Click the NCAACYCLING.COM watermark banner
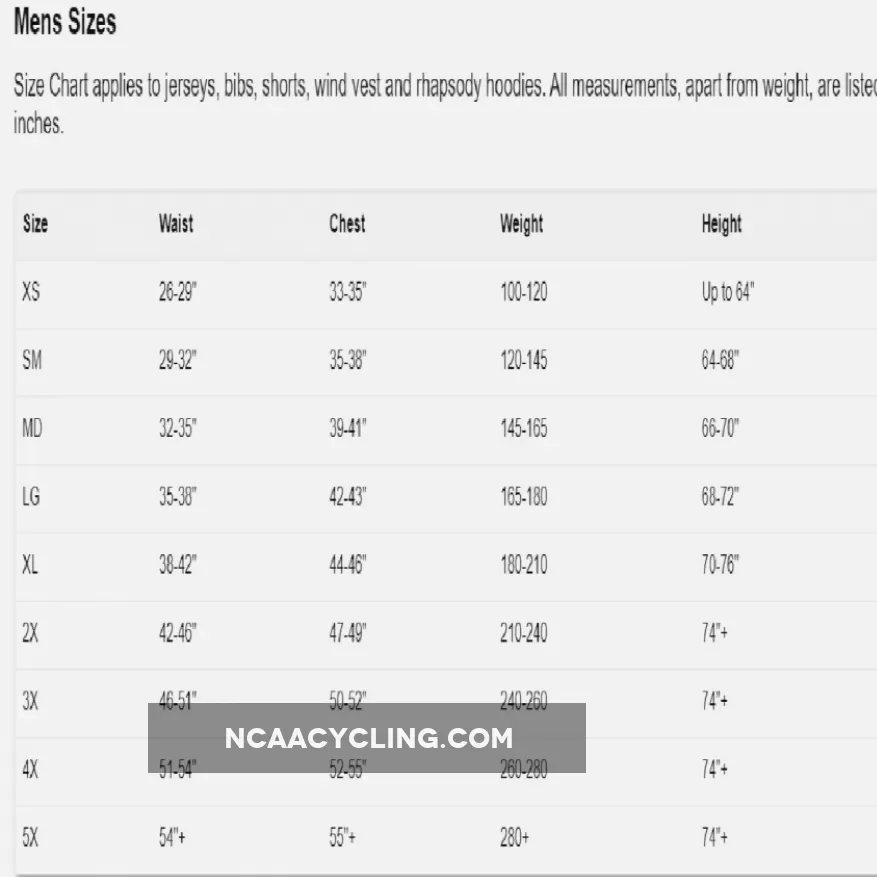 pyautogui.click(x=367, y=738)
